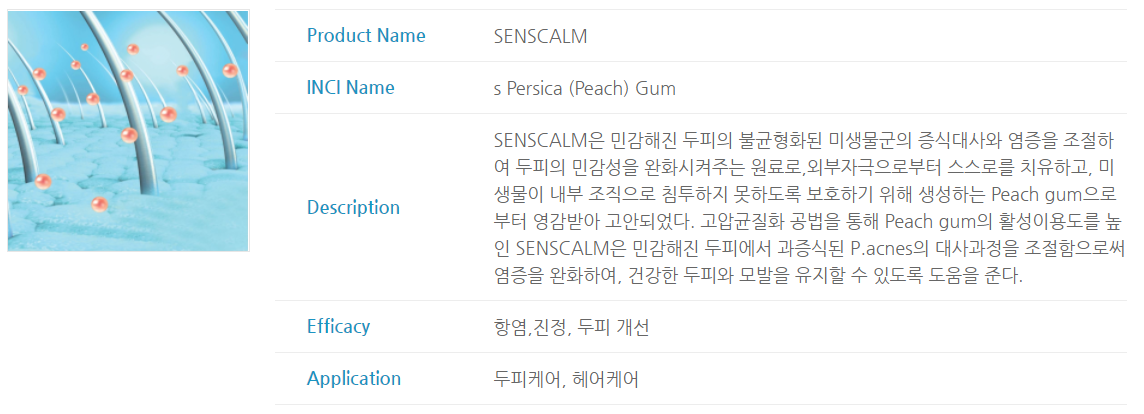The width and height of the screenshot is (1144, 414).
Task: Click the 두피케어, 헤어케어 application value
Action: [x=567, y=380]
